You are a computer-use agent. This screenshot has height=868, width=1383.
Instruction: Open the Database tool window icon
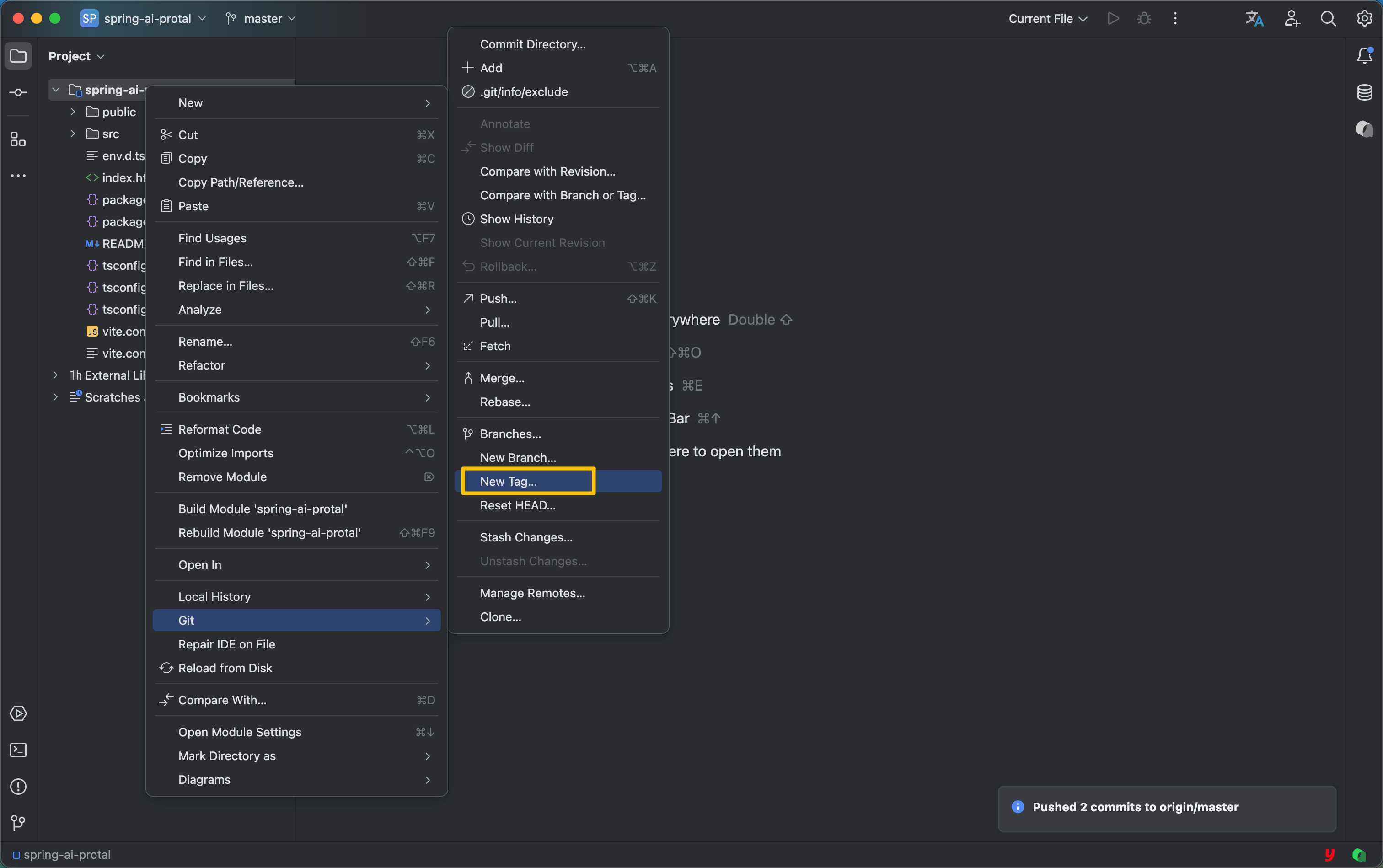click(1364, 92)
